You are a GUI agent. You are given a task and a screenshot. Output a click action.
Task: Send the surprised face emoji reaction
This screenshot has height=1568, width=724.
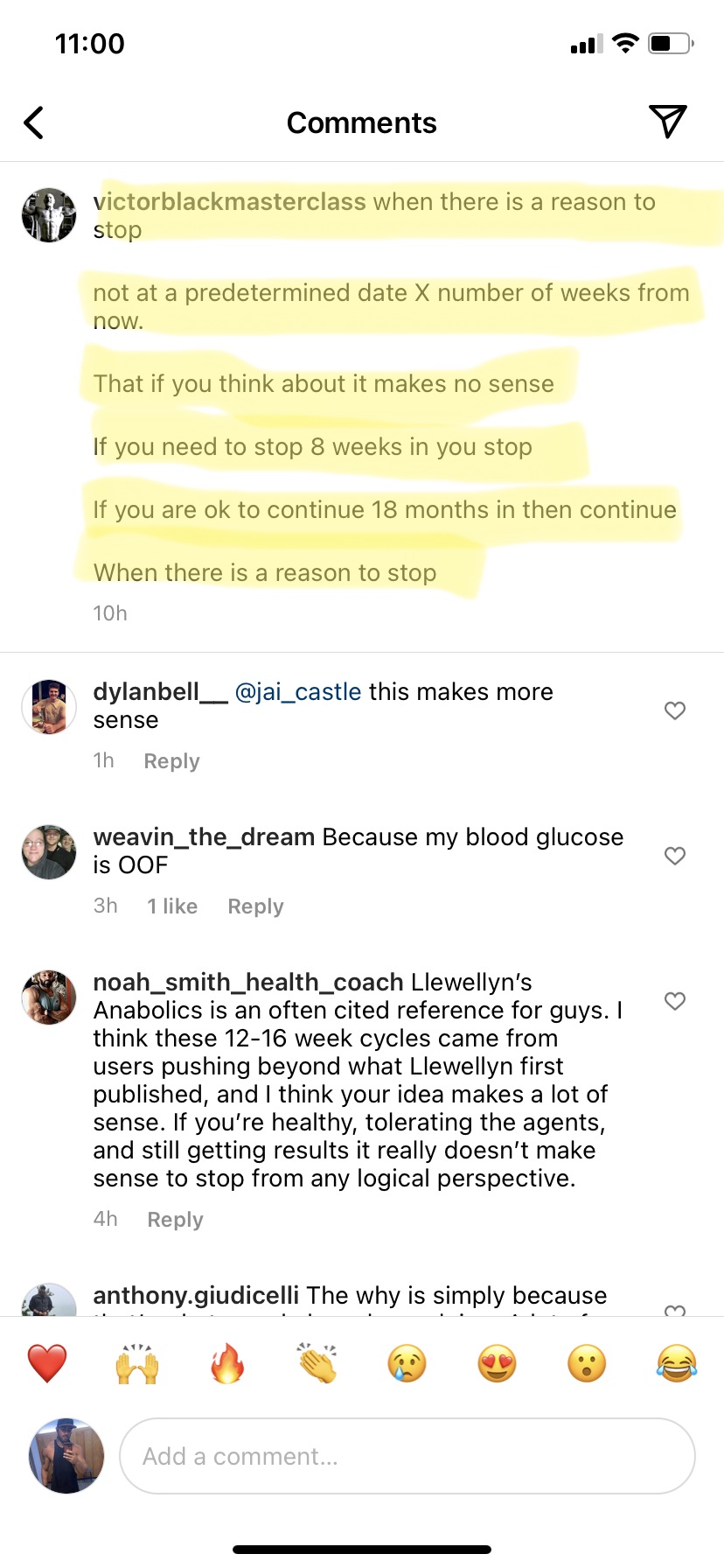click(587, 1363)
